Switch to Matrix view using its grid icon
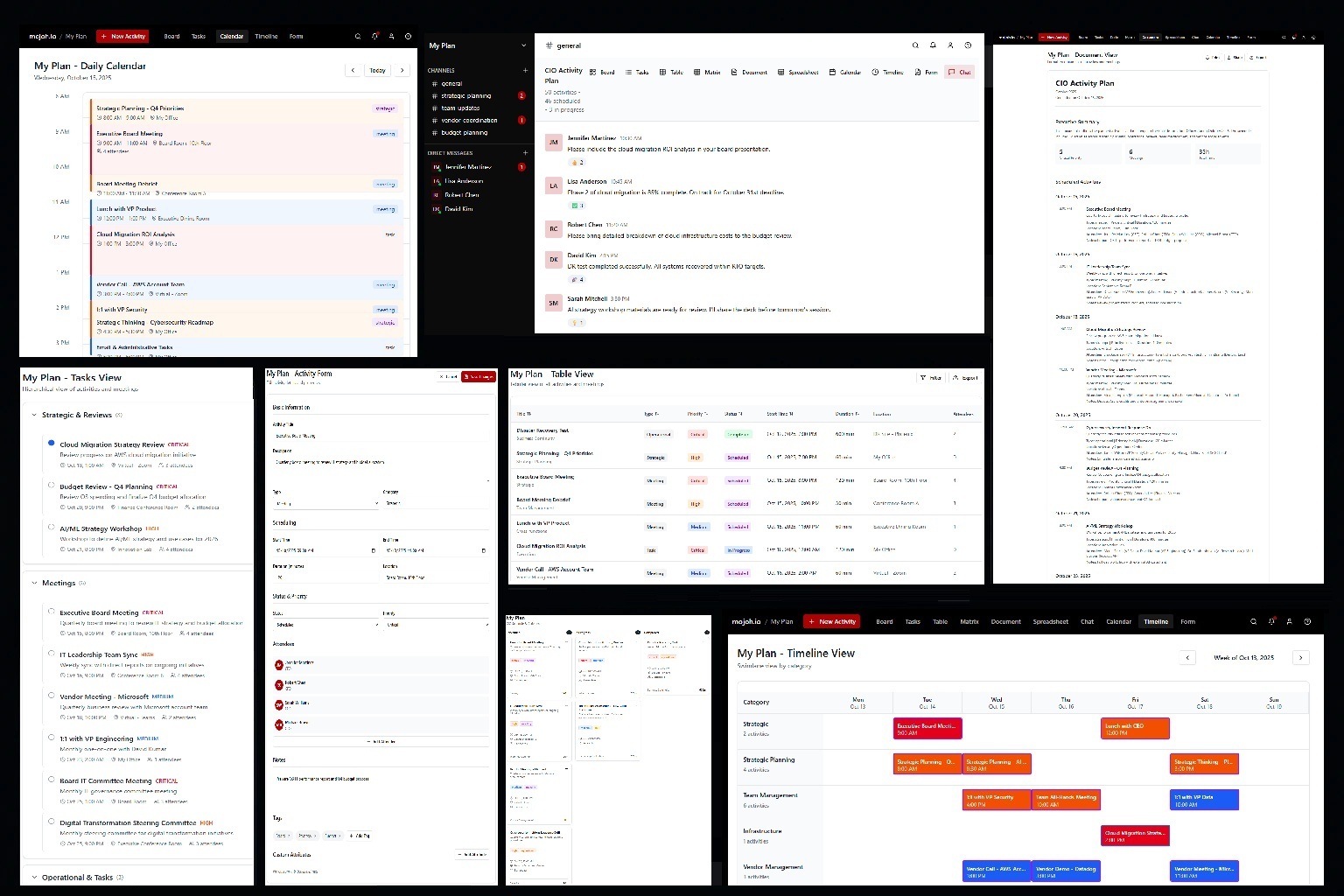Viewport: 1344px width, 896px height. (696, 72)
